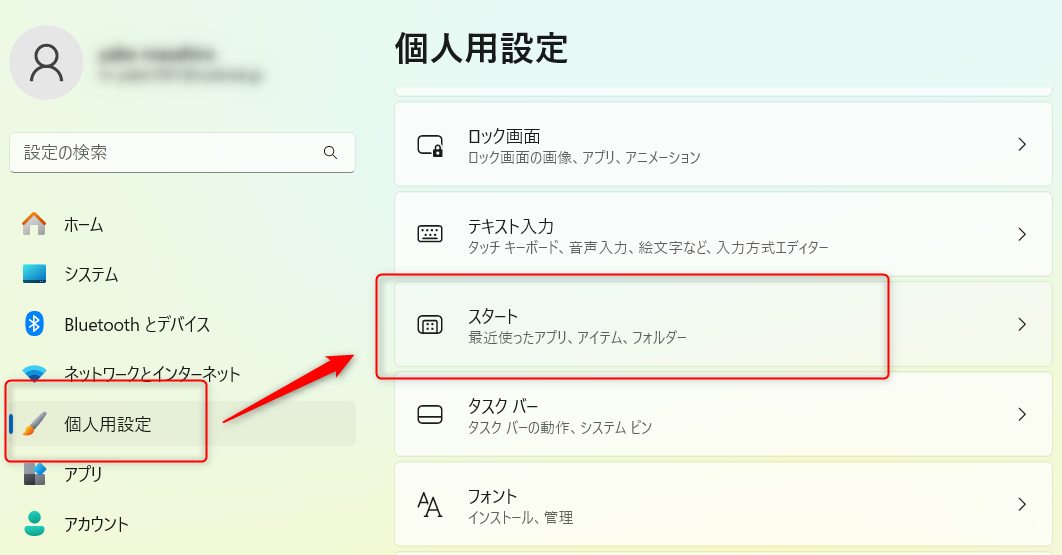Click the アプリ icon in sidebar
Viewport: 1062px width, 555px height.
[x=34, y=474]
